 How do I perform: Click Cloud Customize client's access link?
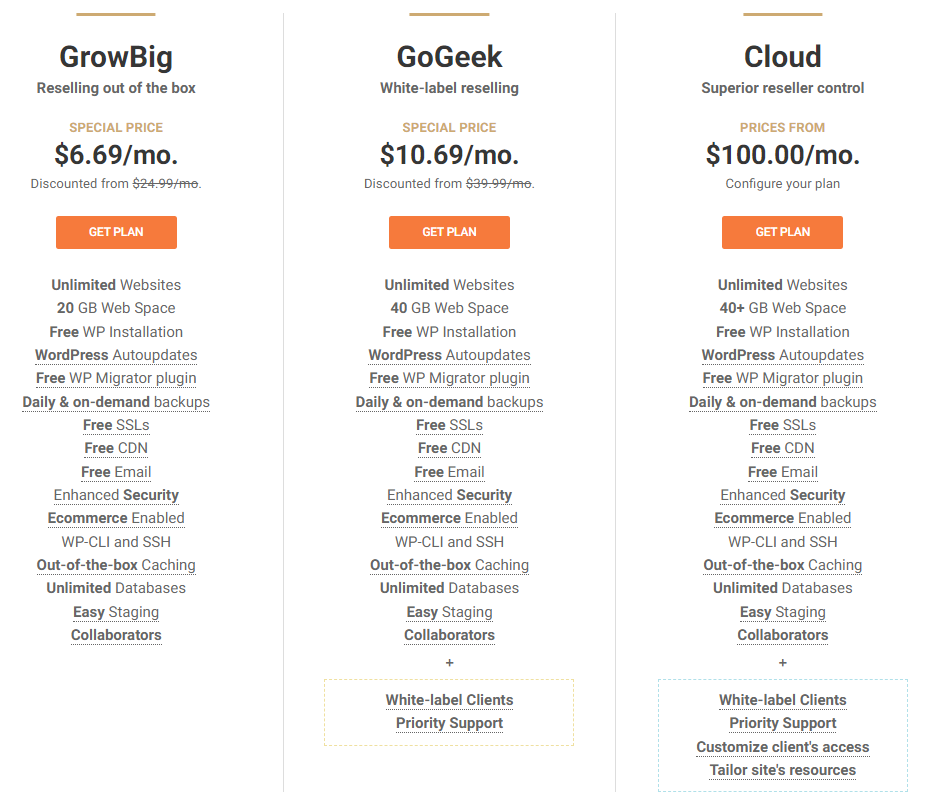pos(782,747)
